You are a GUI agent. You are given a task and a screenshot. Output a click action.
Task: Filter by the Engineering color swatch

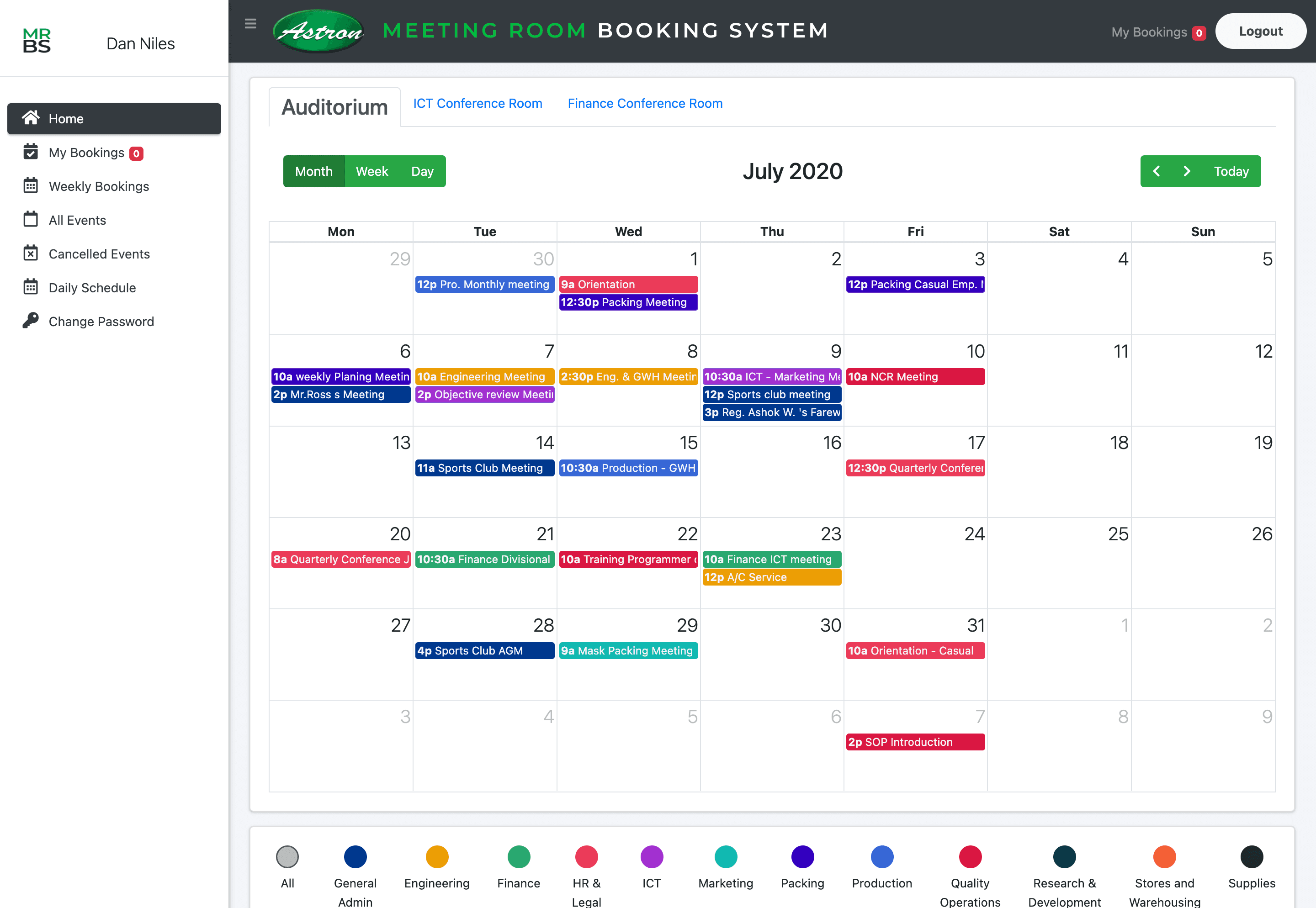point(436,857)
